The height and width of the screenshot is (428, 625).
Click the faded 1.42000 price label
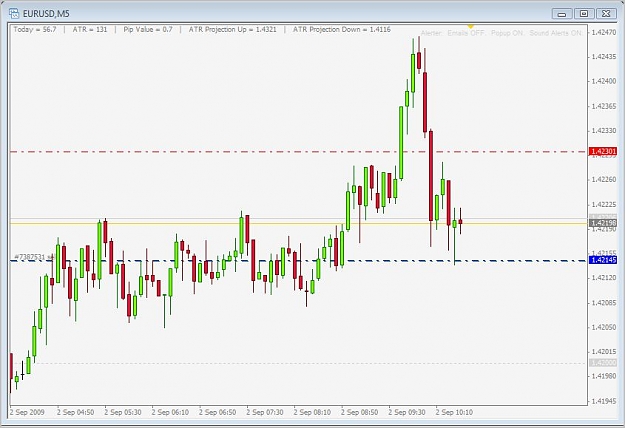pyautogui.click(x=603, y=363)
